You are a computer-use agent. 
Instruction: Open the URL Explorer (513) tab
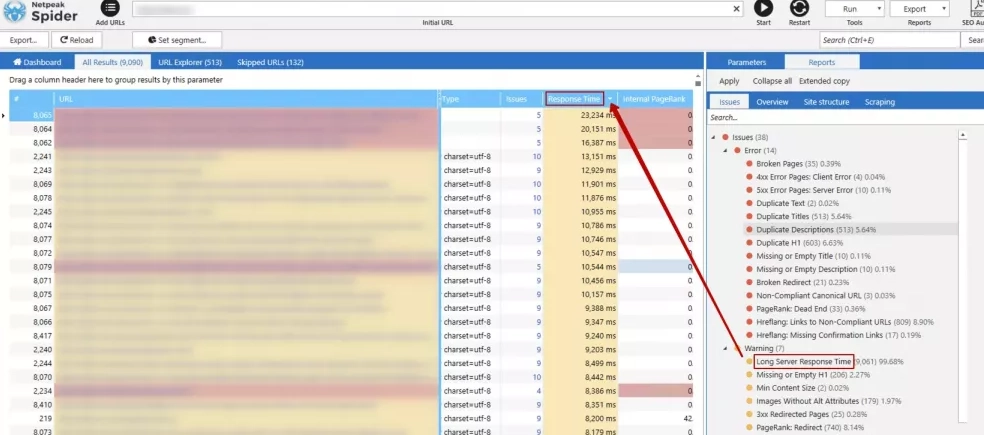190,62
